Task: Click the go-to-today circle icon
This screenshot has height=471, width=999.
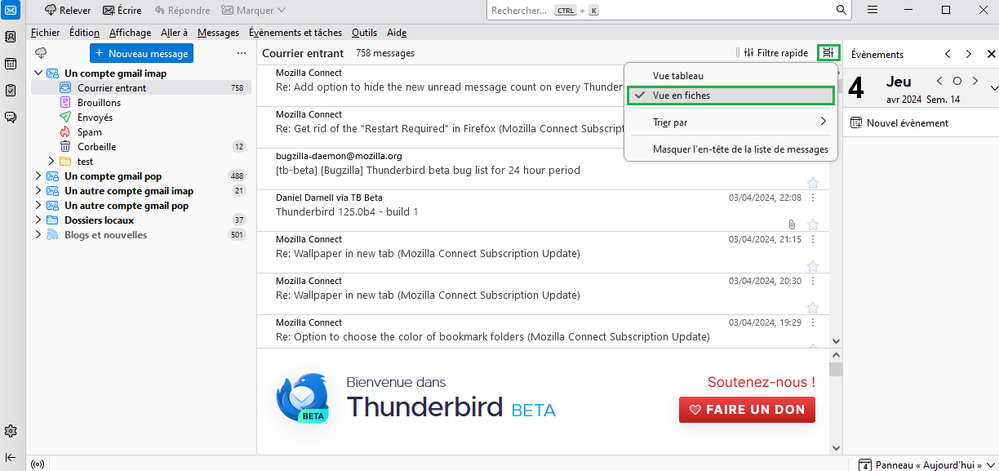Action: point(957,81)
